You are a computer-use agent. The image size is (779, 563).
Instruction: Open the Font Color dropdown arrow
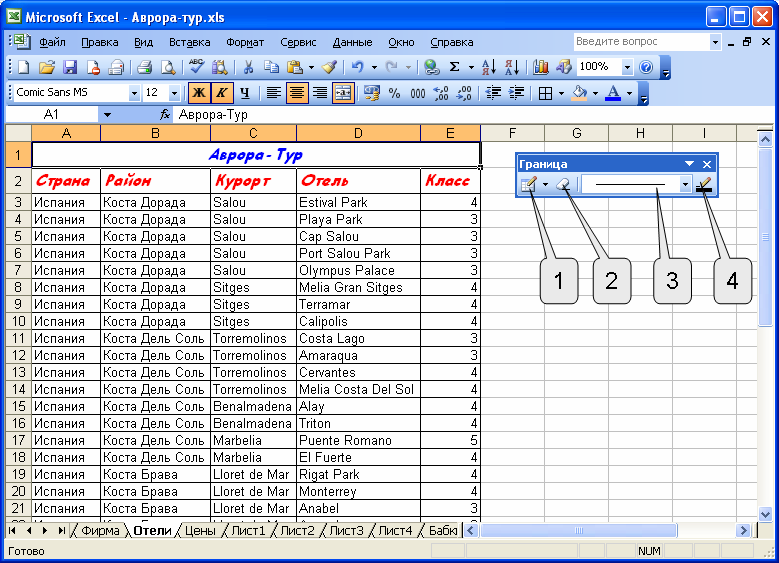629,93
